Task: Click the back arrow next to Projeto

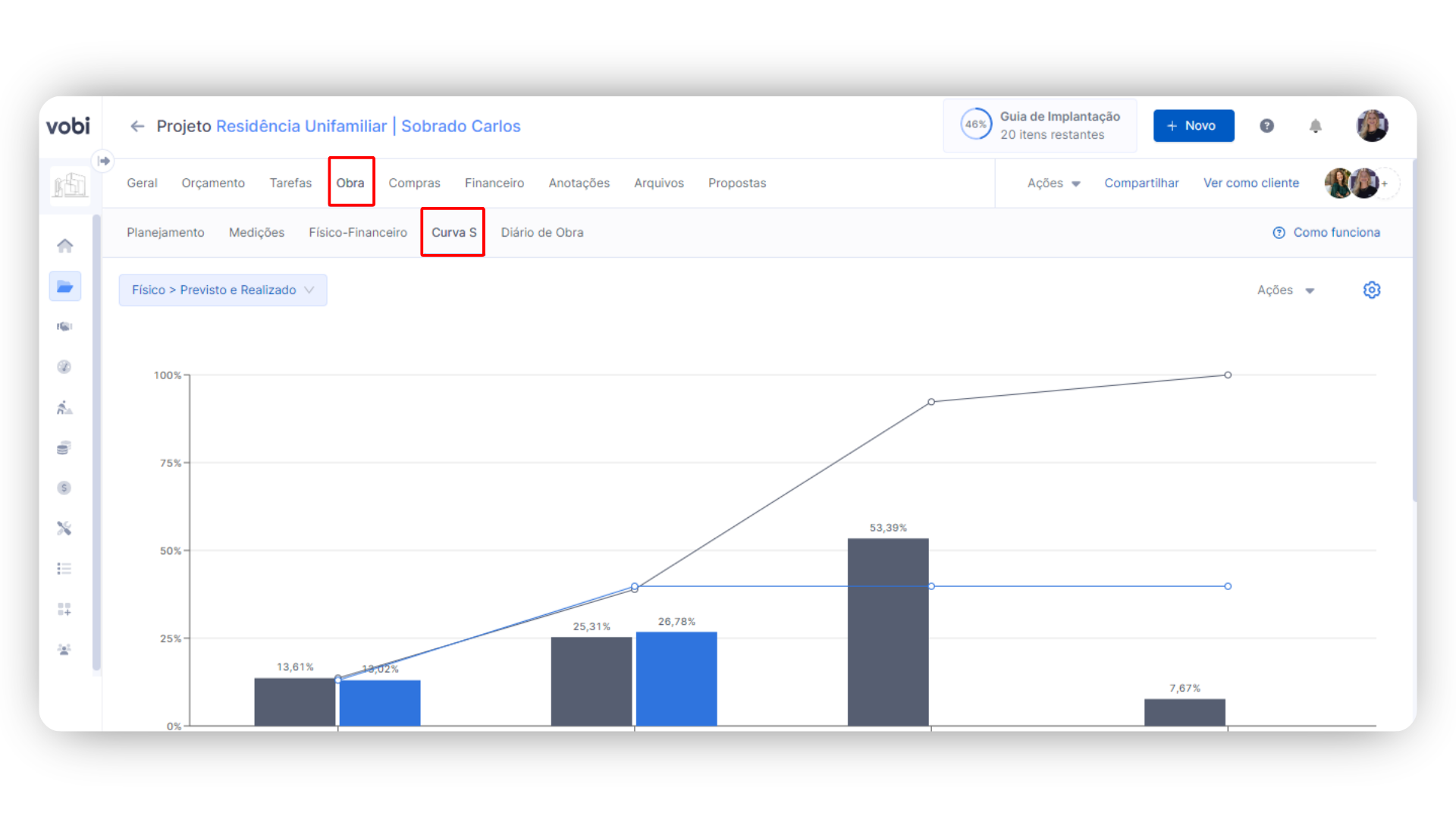Action: [x=137, y=126]
